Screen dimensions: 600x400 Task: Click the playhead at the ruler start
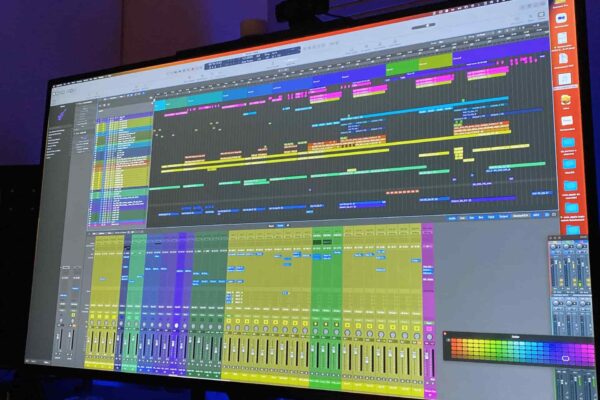point(153,100)
